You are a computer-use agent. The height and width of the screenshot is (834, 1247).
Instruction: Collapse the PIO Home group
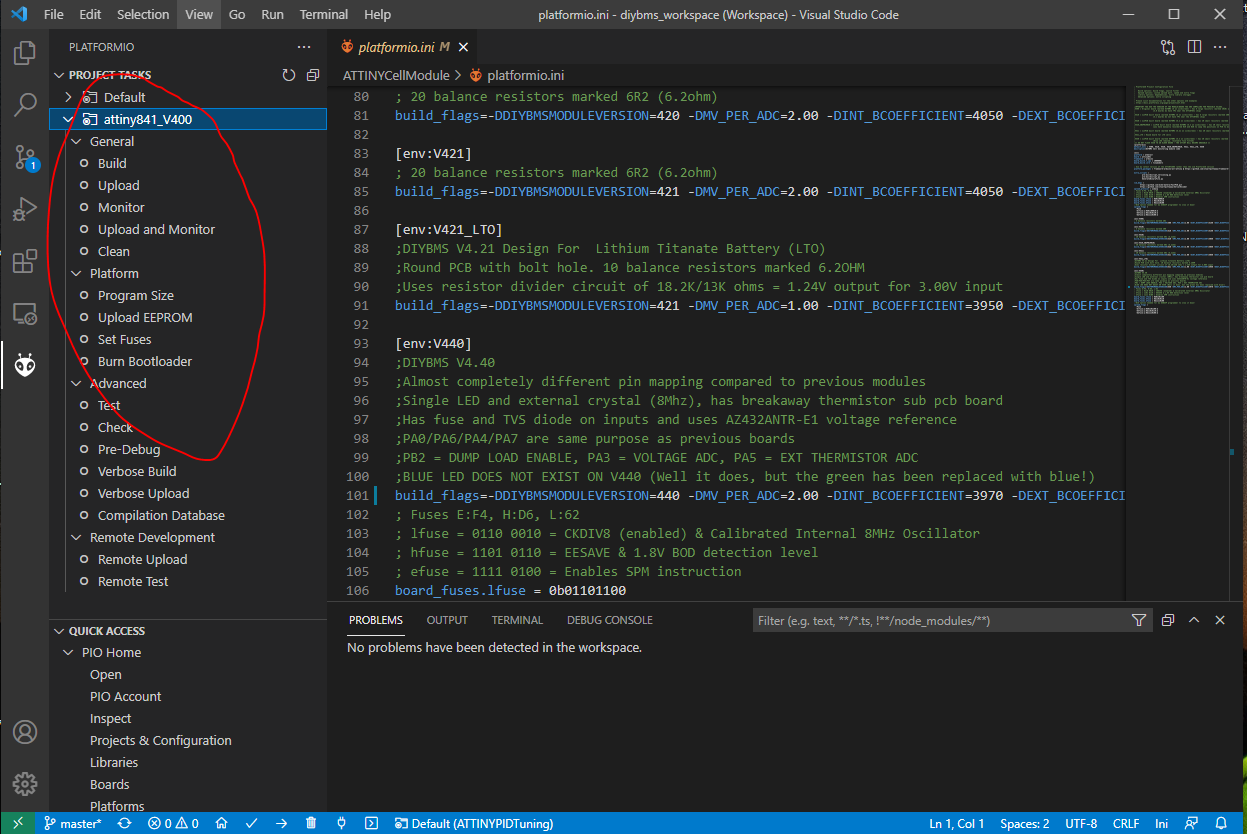(68, 652)
